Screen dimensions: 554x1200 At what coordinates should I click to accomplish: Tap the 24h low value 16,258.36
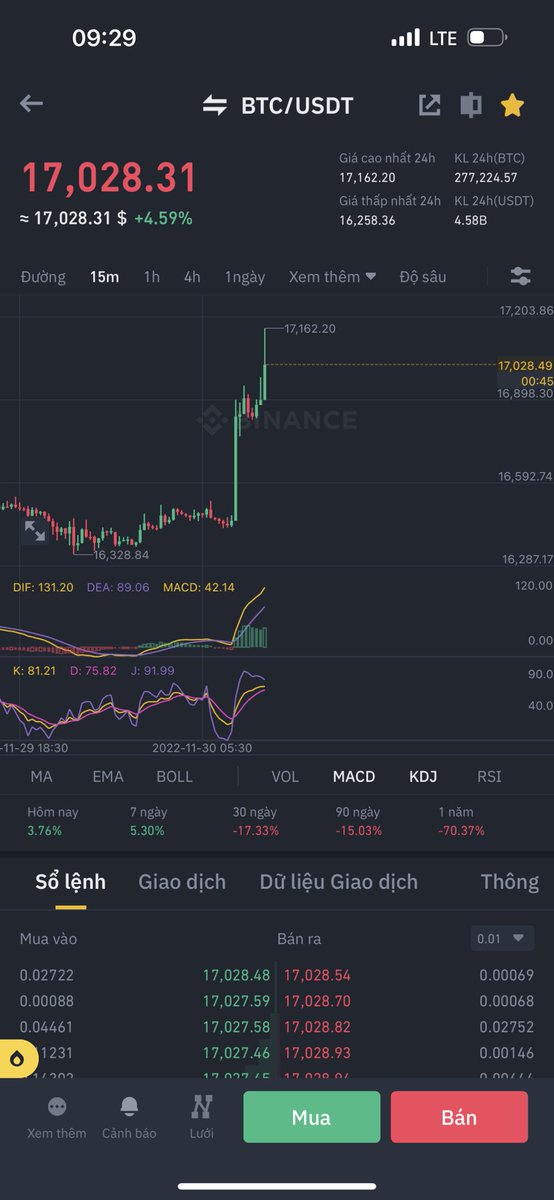[x=367, y=220]
